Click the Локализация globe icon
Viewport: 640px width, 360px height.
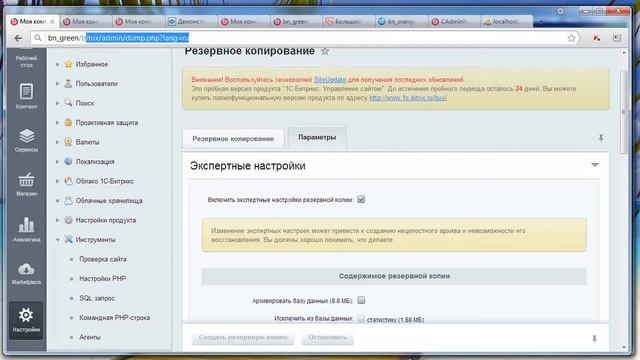[x=68, y=161]
